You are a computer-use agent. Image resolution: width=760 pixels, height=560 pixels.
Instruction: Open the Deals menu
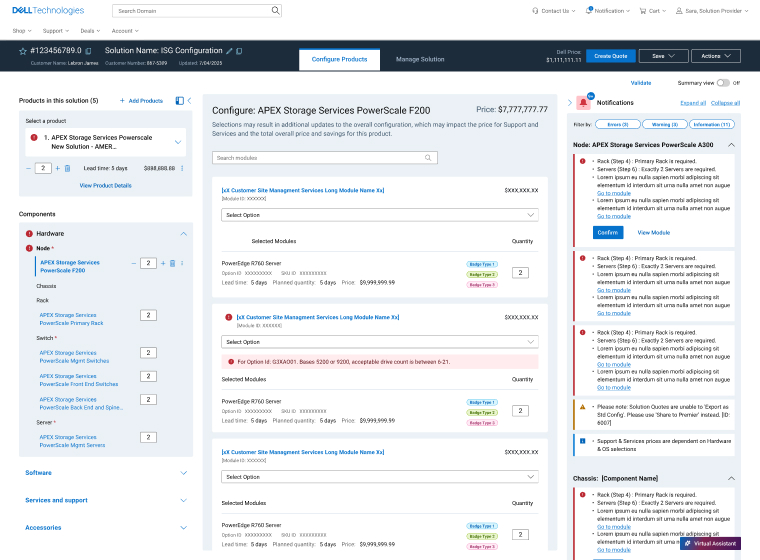(90, 31)
